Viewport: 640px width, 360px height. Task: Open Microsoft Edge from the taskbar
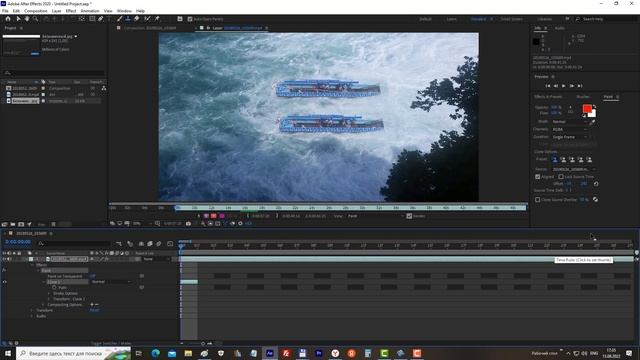coord(156,353)
